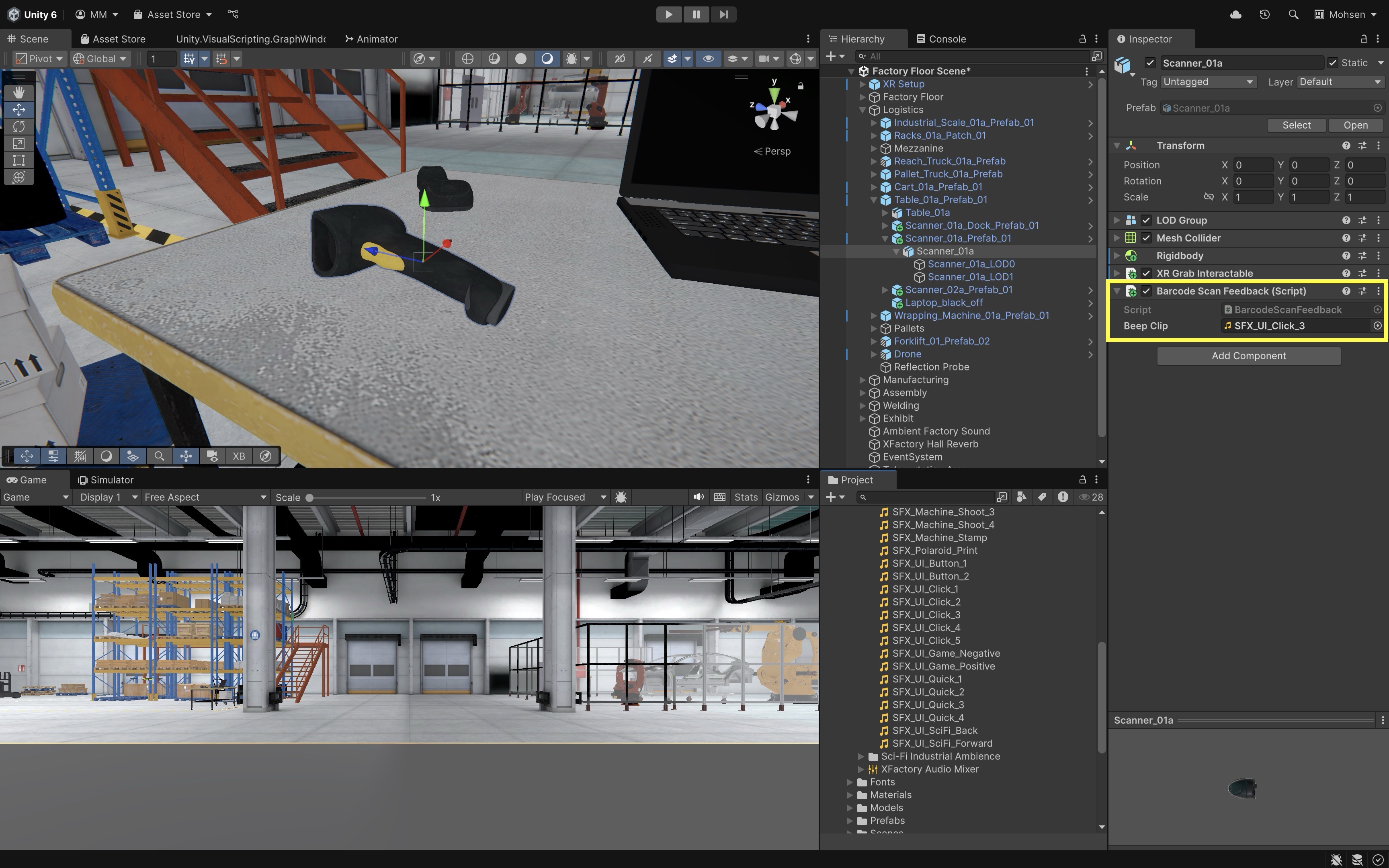1389x868 pixels.
Task: Toggle Mute Audio in Game view
Action: 699,497
